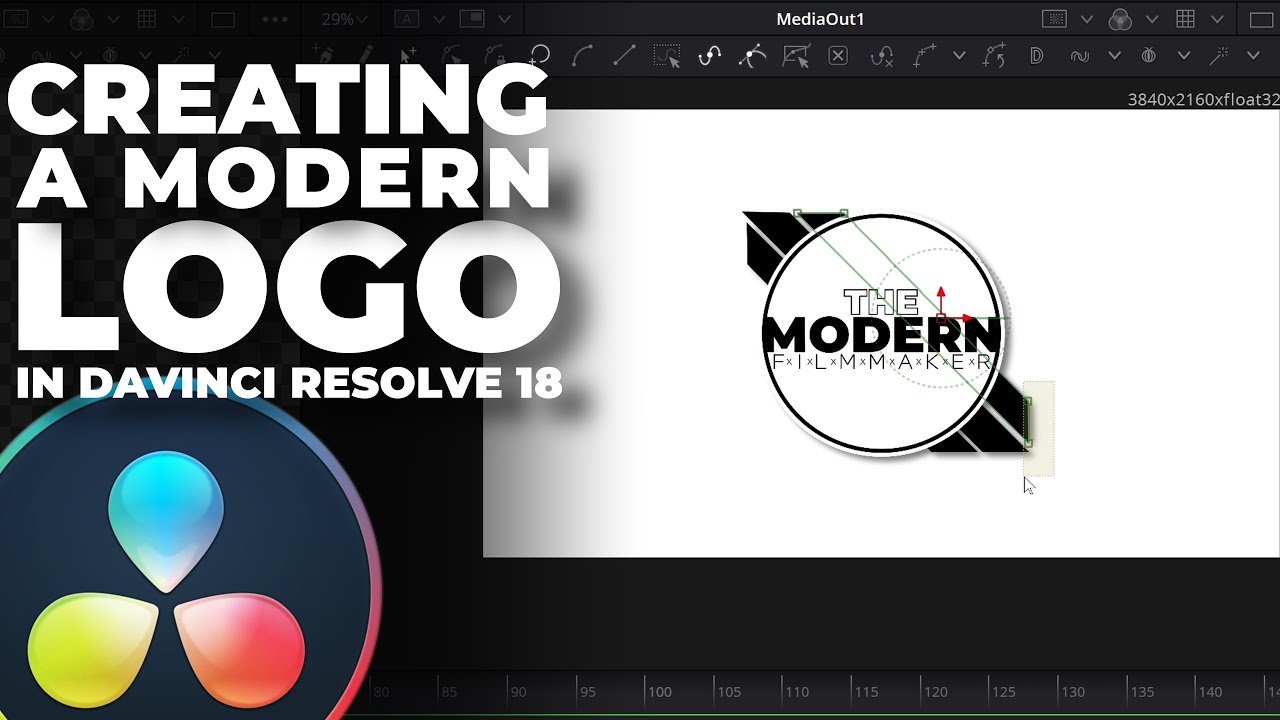The image size is (1280, 720).
Task: Choose the smooth curve segment tool
Action: pos(582,56)
